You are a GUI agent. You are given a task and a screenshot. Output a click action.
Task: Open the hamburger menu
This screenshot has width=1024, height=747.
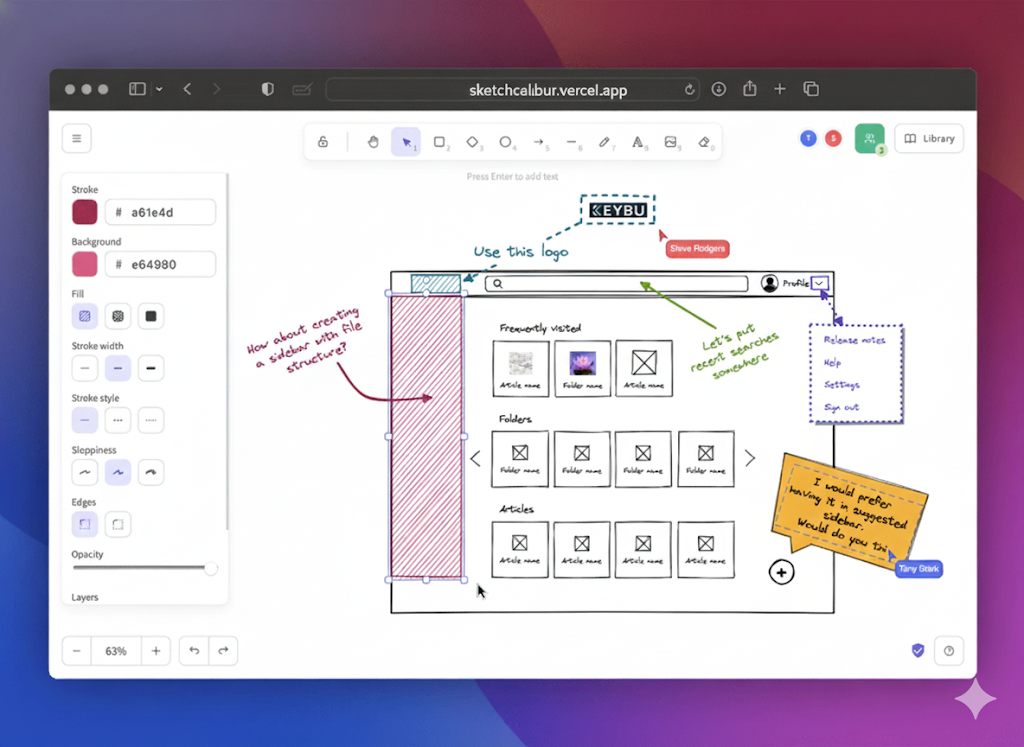click(77, 138)
